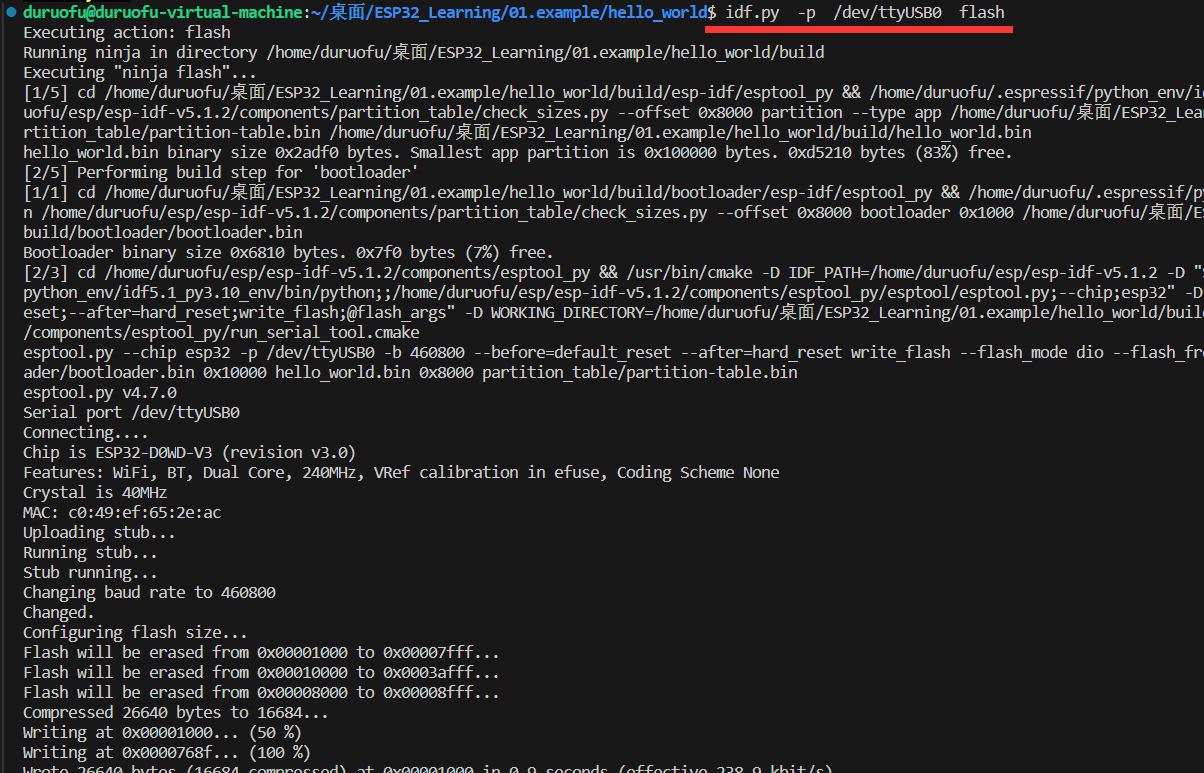Click the 'Chip is ESP32-D0WD-V3' line

coord(189,452)
